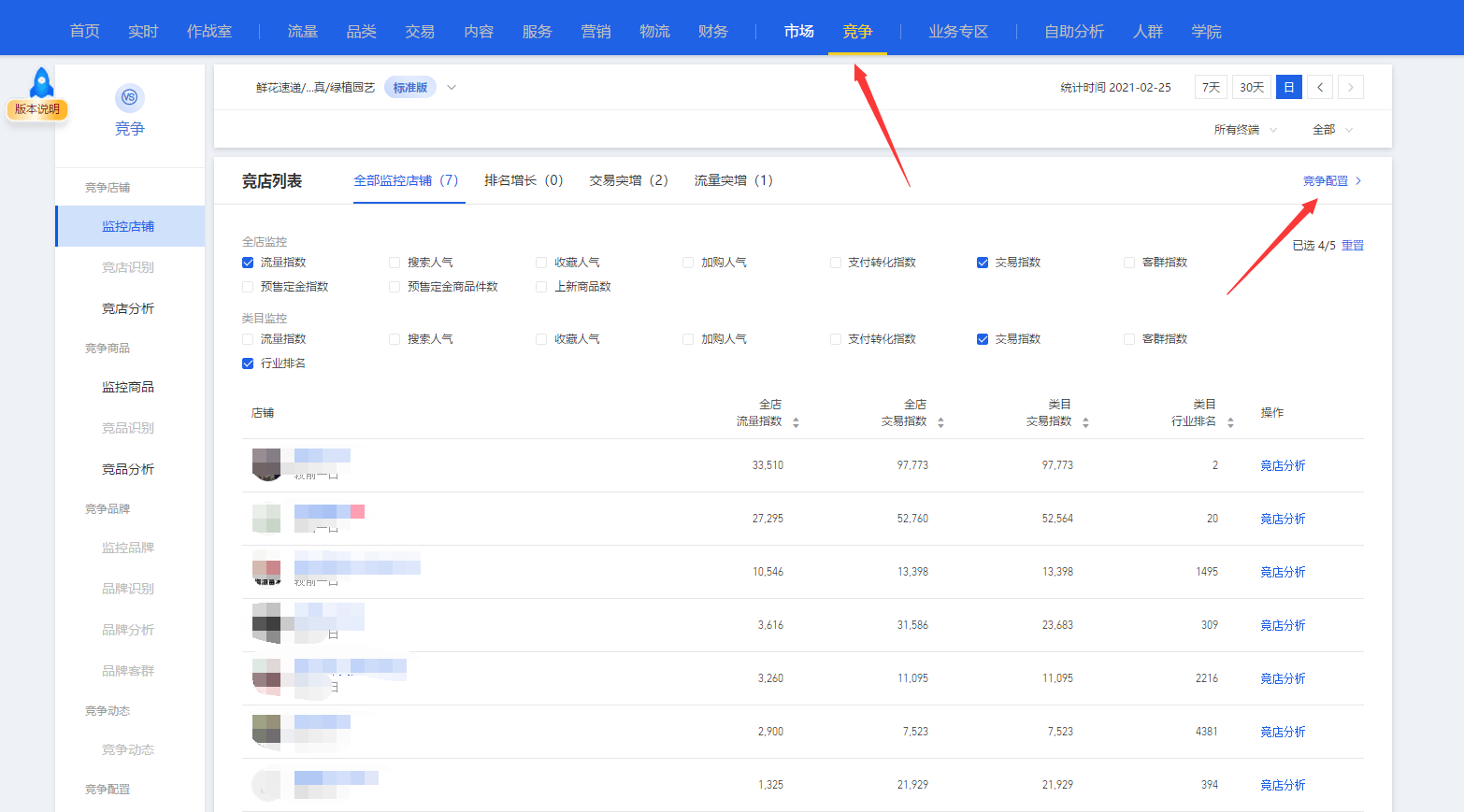Enable the 搜索人气 checkbox under 全店监控

pos(394,262)
